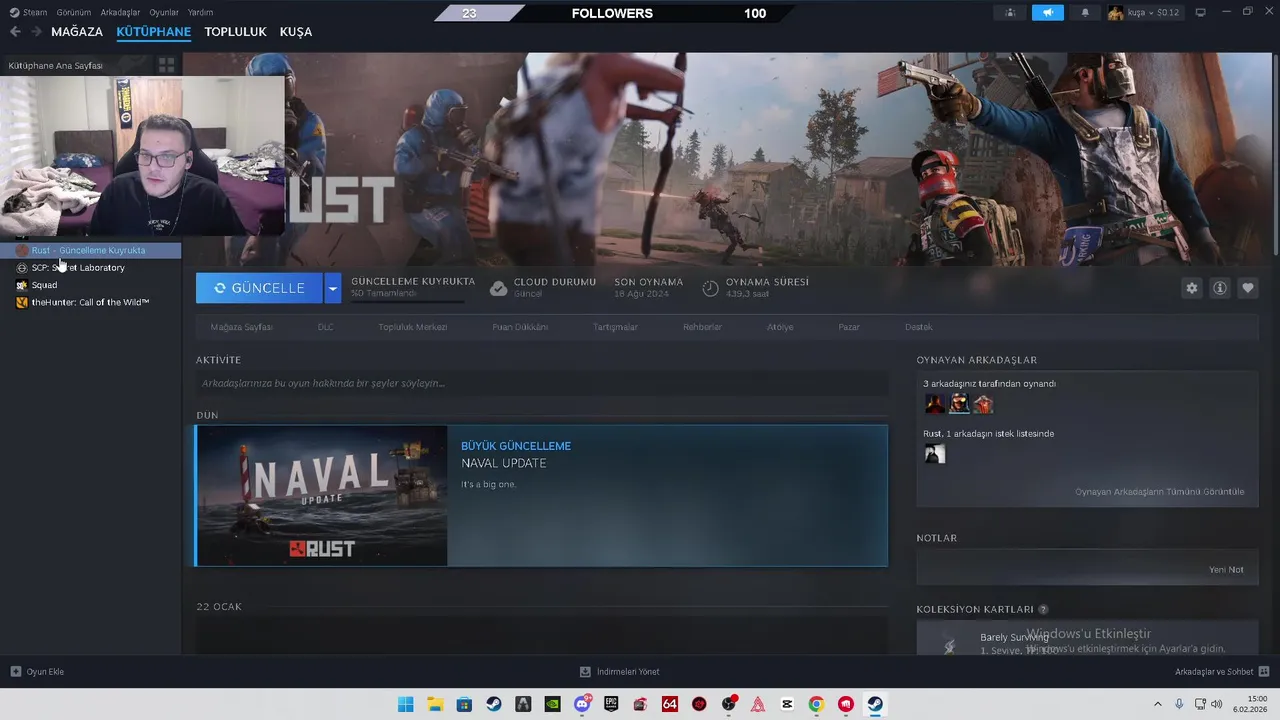Screen dimensions: 1280x720
Task: Open announcements with the blue megaphone icon
Action: (x=1047, y=12)
